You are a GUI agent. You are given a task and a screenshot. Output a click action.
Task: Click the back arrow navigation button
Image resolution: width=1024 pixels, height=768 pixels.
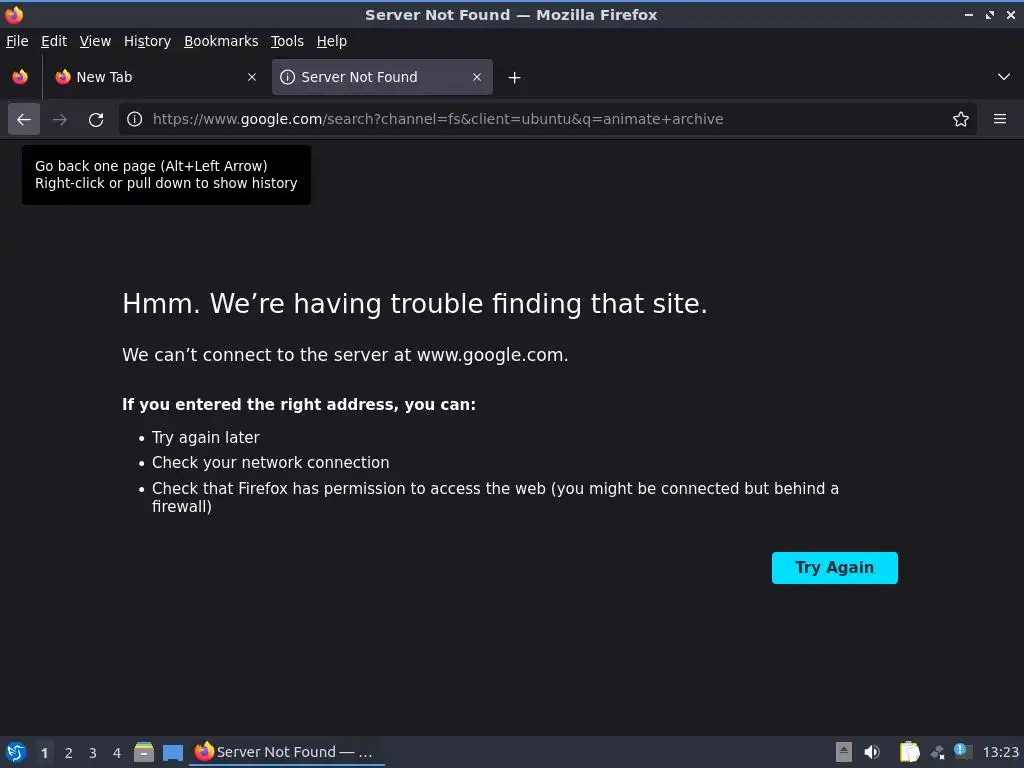click(24, 120)
